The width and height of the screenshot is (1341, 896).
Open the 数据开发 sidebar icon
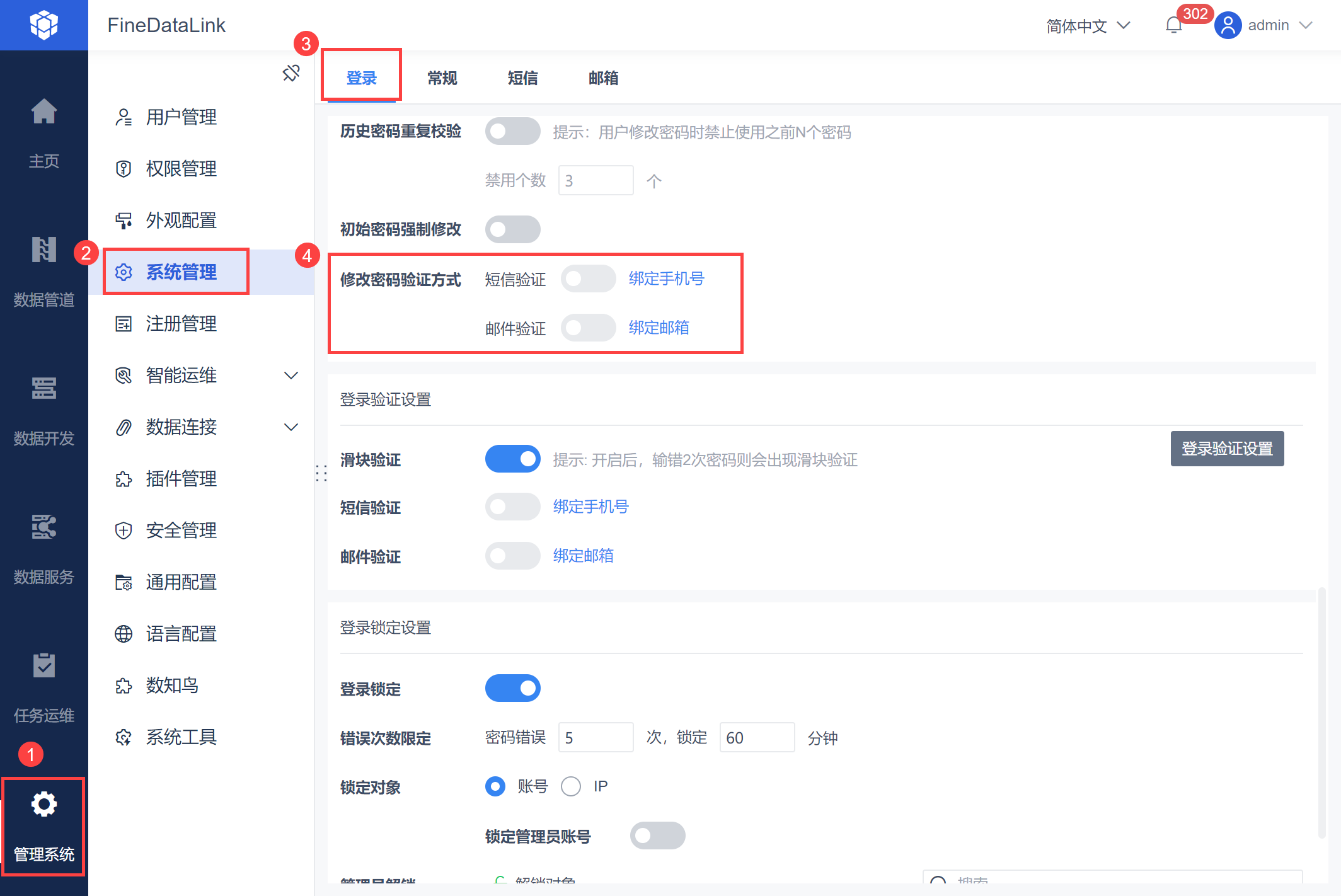coord(43,388)
